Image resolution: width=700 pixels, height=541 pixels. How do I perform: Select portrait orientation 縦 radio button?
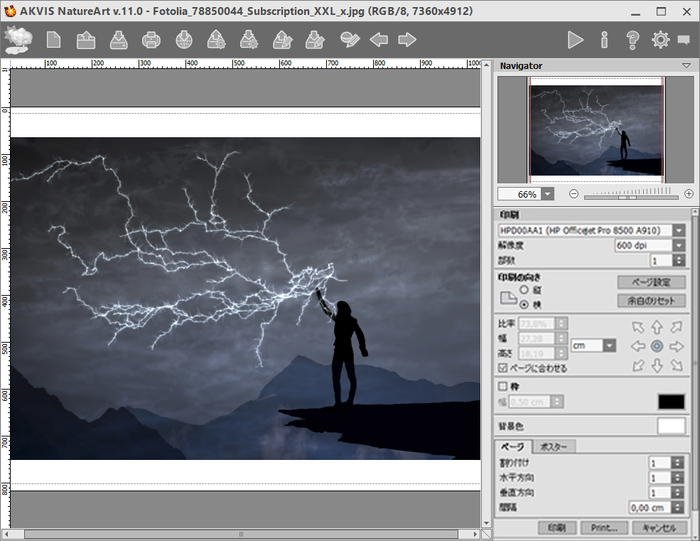[x=524, y=289]
